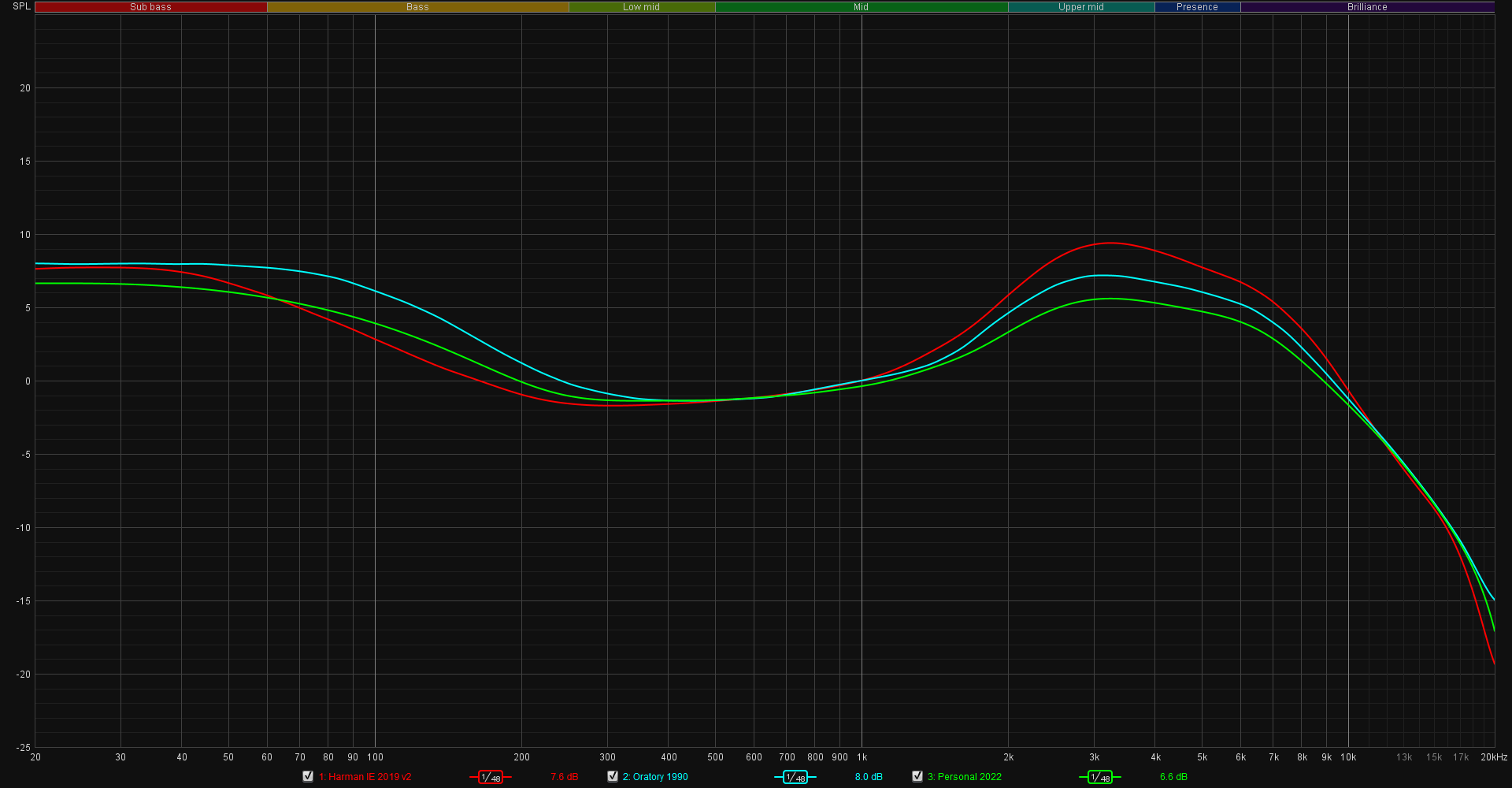The width and height of the screenshot is (1512, 788).
Task: Click the Sub bass frequency band
Action: click(150, 7)
